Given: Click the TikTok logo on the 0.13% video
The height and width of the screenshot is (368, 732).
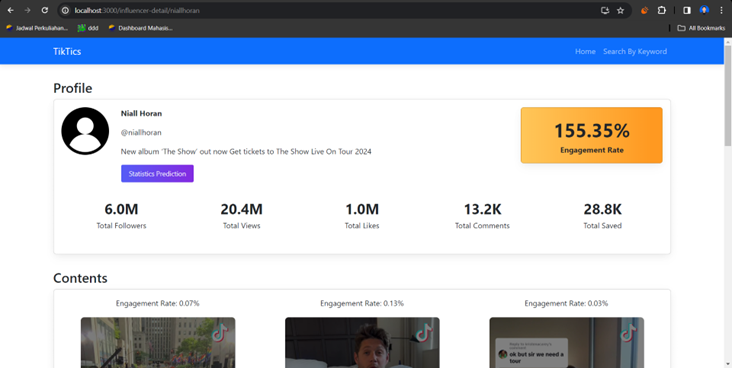Looking at the screenshot, I should click(424, 333).
